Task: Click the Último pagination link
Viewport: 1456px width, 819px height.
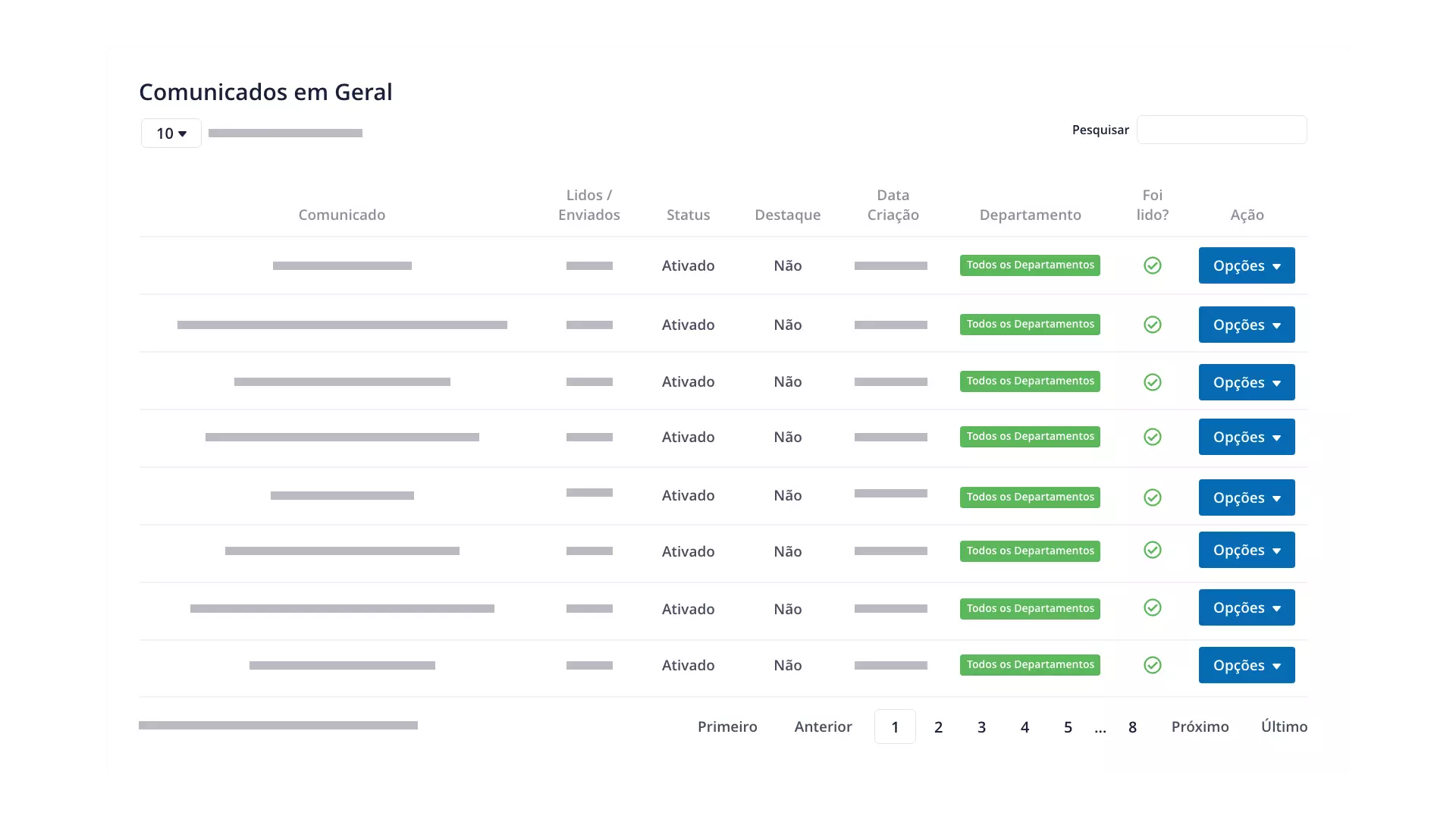Action: tap(1285, 726)
